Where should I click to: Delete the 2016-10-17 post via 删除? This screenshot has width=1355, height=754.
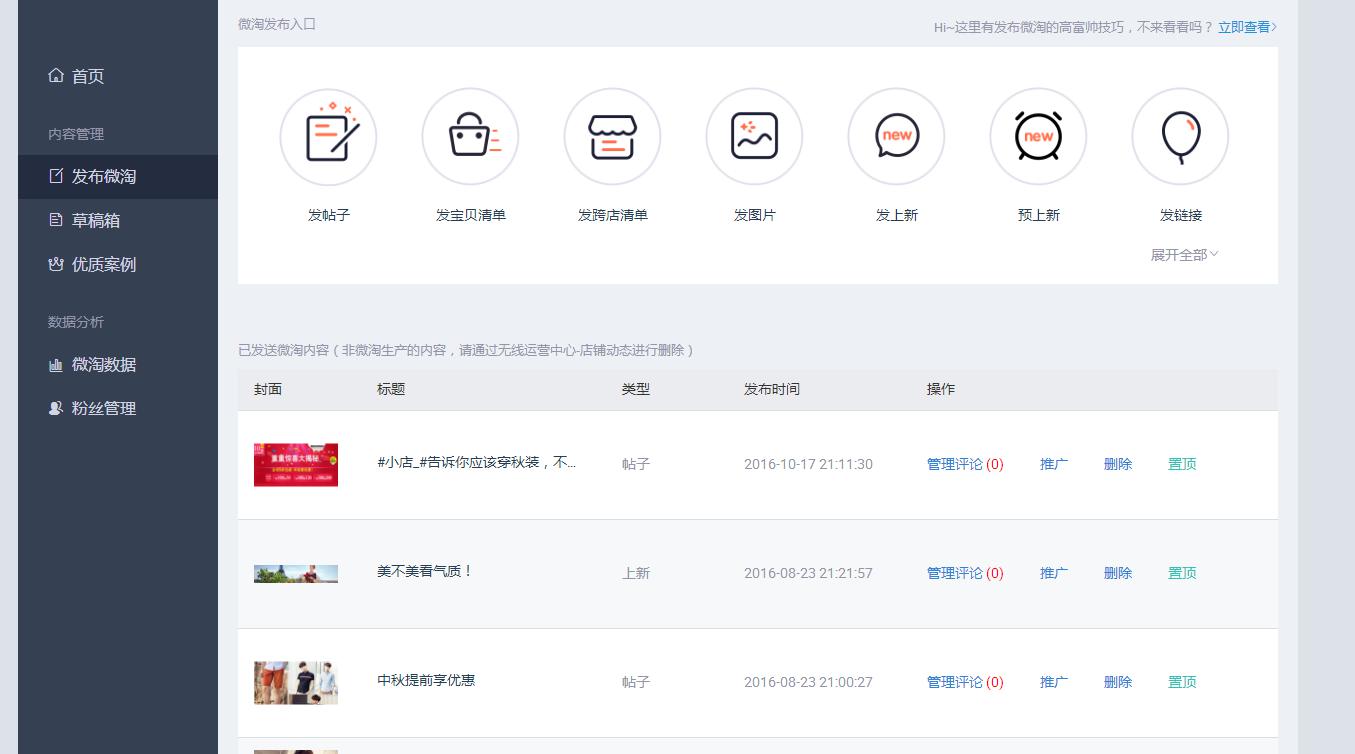[x=1117, y=464]
